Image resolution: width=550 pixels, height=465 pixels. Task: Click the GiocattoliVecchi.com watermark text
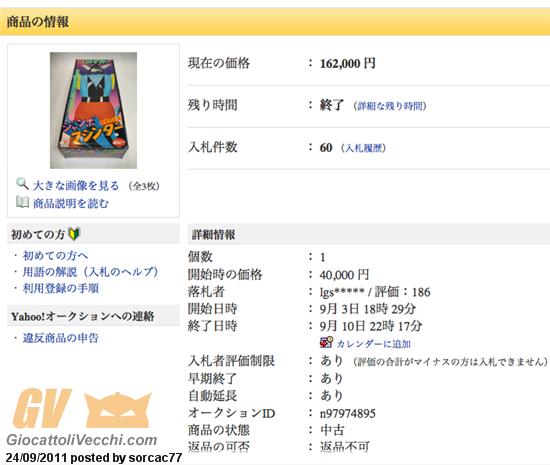pyautogui.click(x=82, y=440)
